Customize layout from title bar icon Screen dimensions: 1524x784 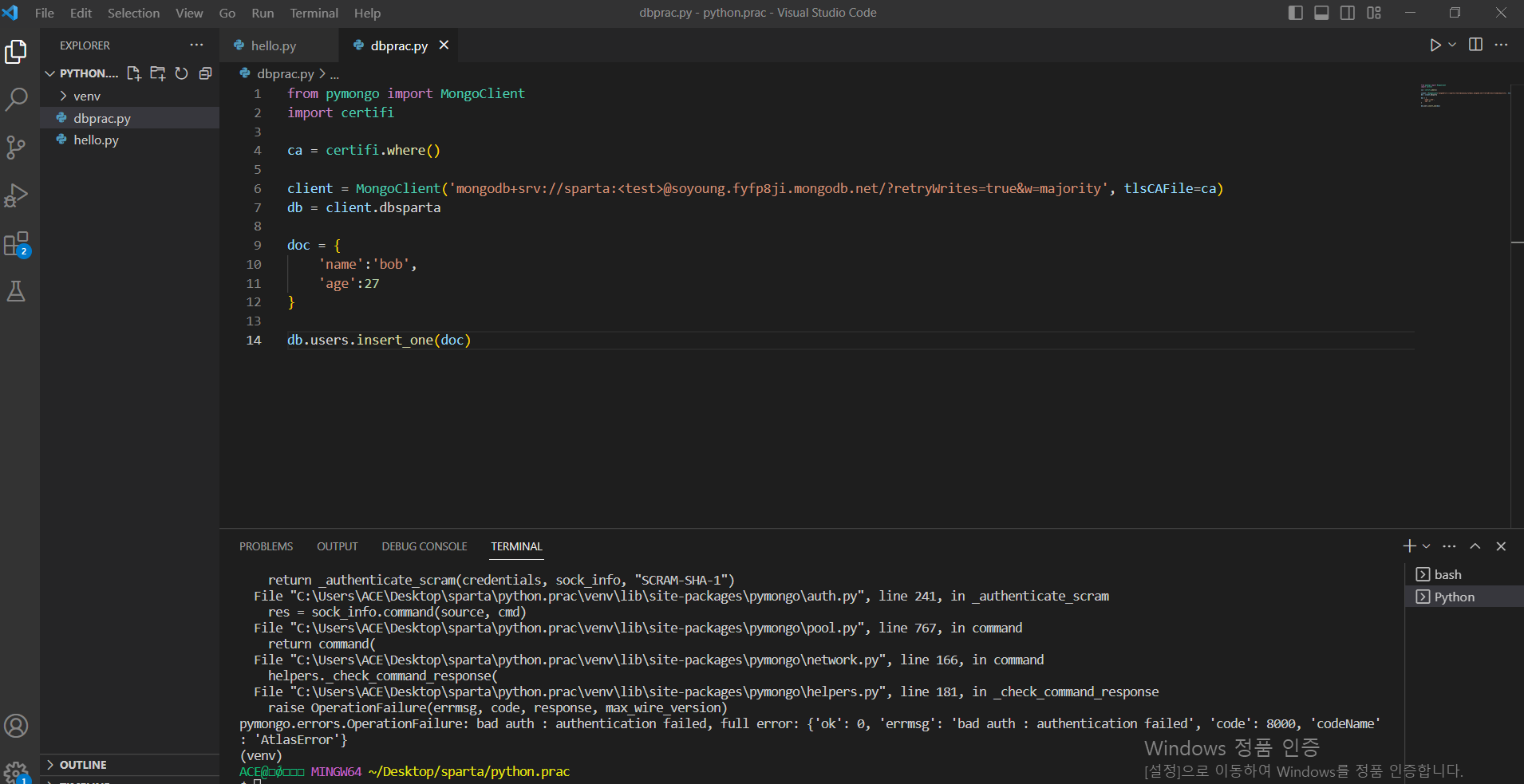1373,13
